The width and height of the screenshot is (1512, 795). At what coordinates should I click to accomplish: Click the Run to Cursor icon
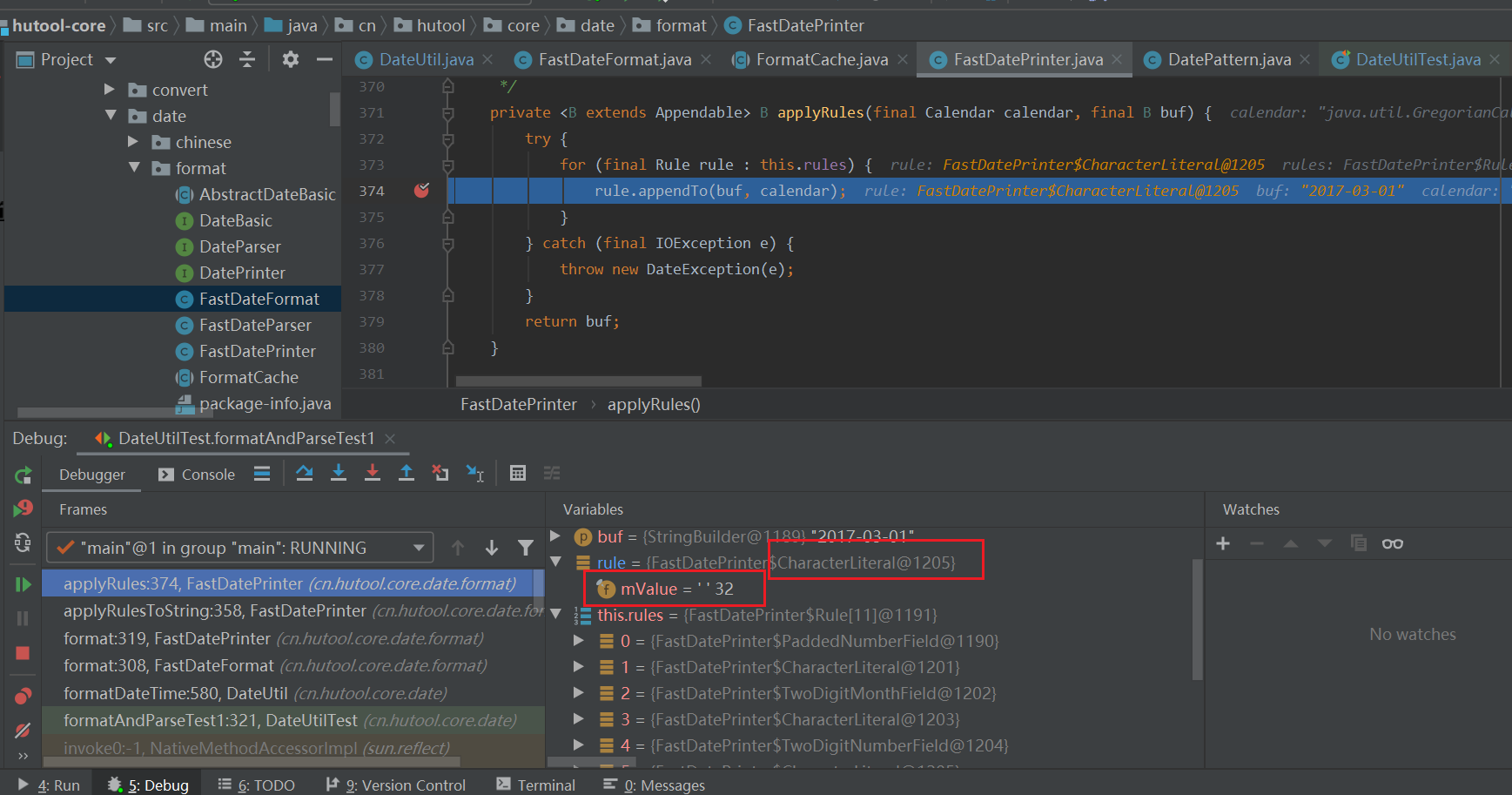[474, 473]
